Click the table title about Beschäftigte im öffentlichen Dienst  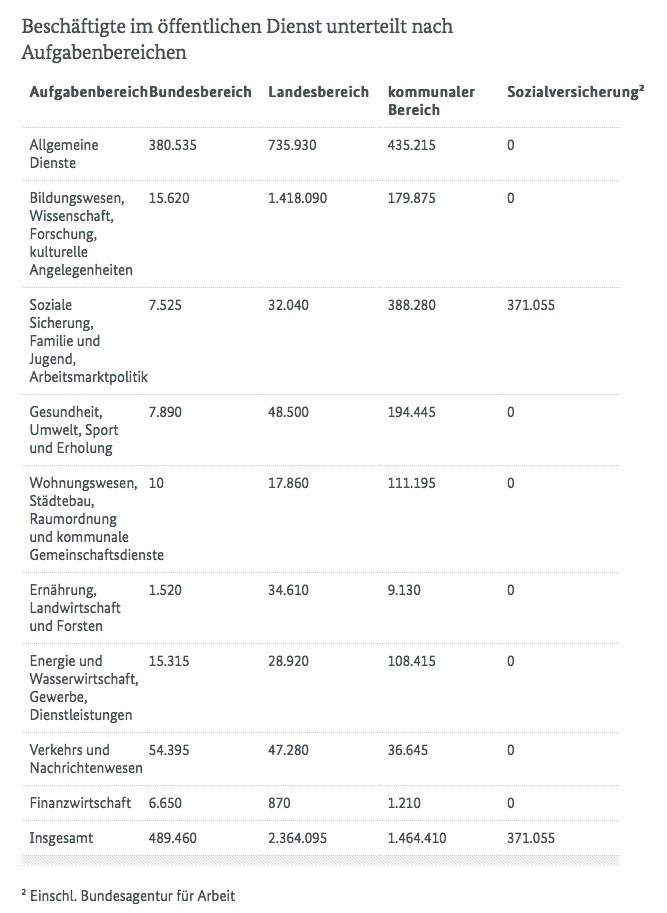(x=237, y=38)
